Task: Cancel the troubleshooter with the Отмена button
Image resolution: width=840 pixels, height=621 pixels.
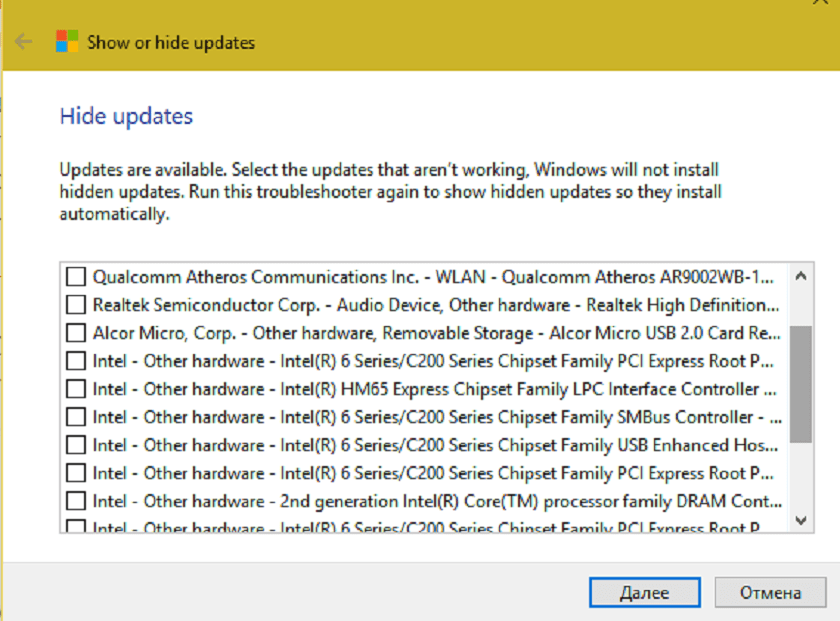Action: [770, 592]
